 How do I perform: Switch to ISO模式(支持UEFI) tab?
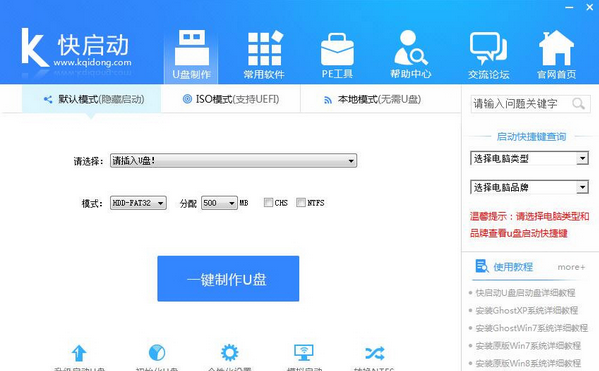click(231, 99)
